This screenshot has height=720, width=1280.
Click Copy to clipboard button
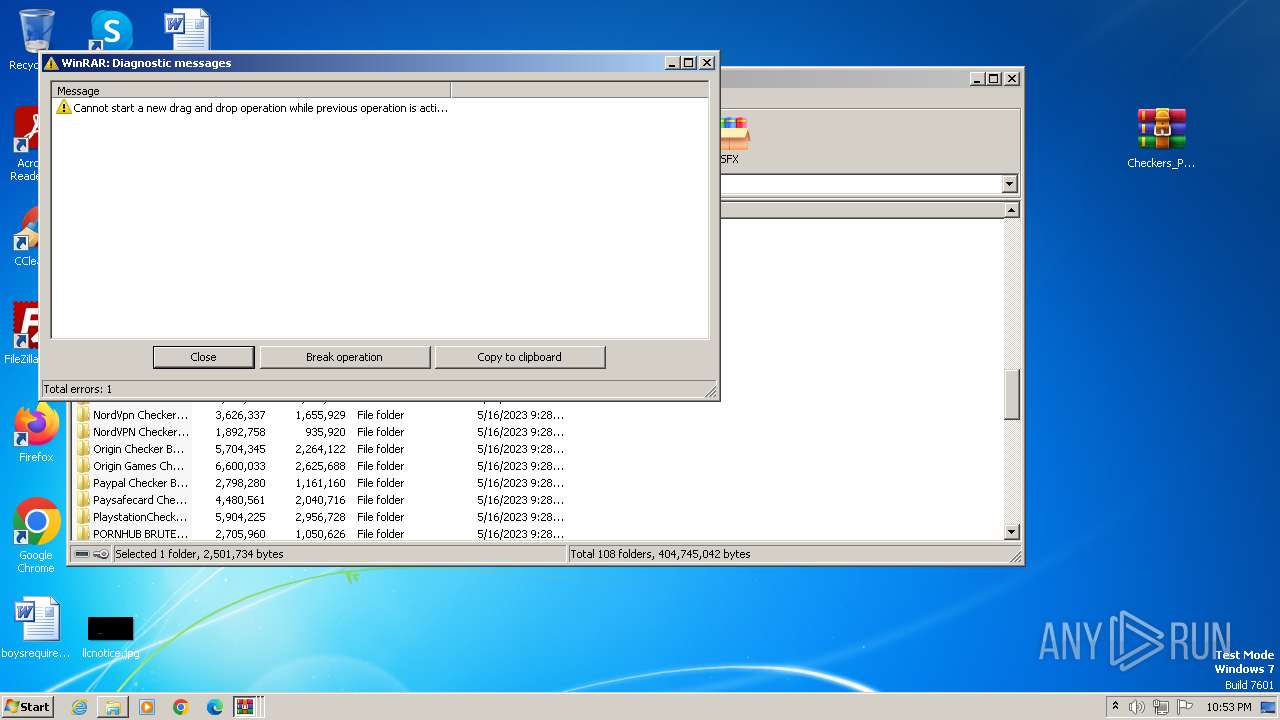tap(519, 357)
